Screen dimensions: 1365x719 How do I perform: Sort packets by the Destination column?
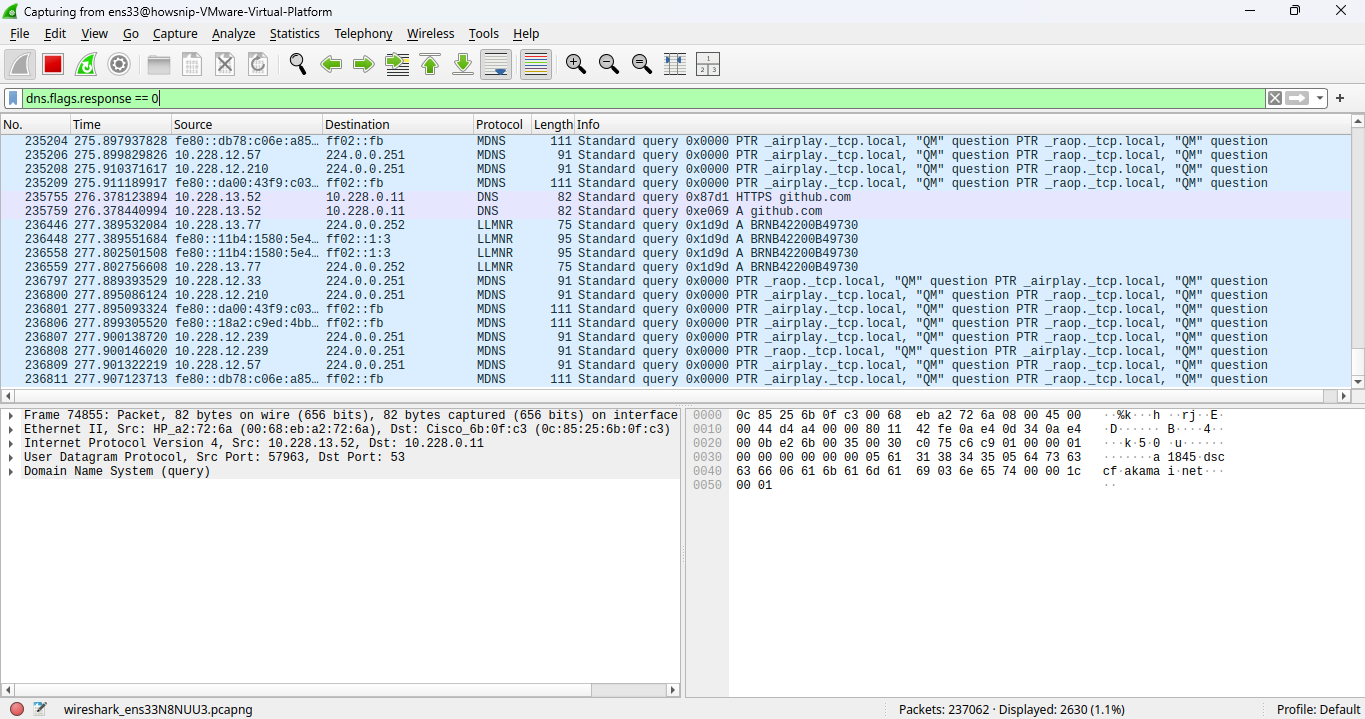tap(397, 125)
